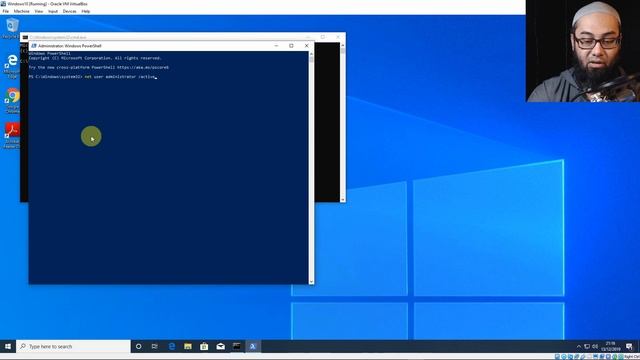Click the 'Right Ctrl' host key indicator
Image resolution: width=640 pixels, height=360 pixels.
(x=632, y=357)
